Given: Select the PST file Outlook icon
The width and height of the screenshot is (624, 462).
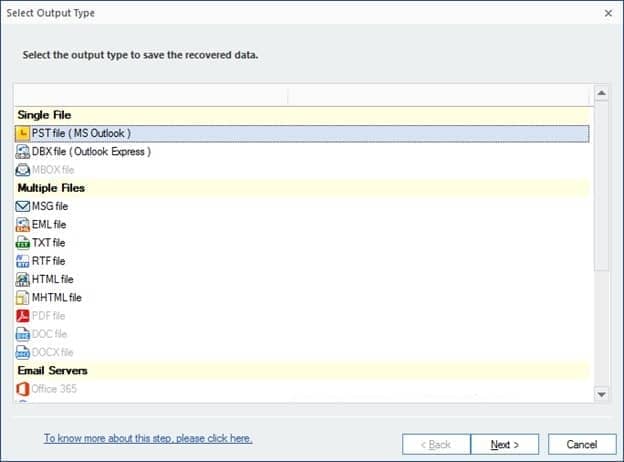Looking at the screenshot, I should tap(23, 134).
